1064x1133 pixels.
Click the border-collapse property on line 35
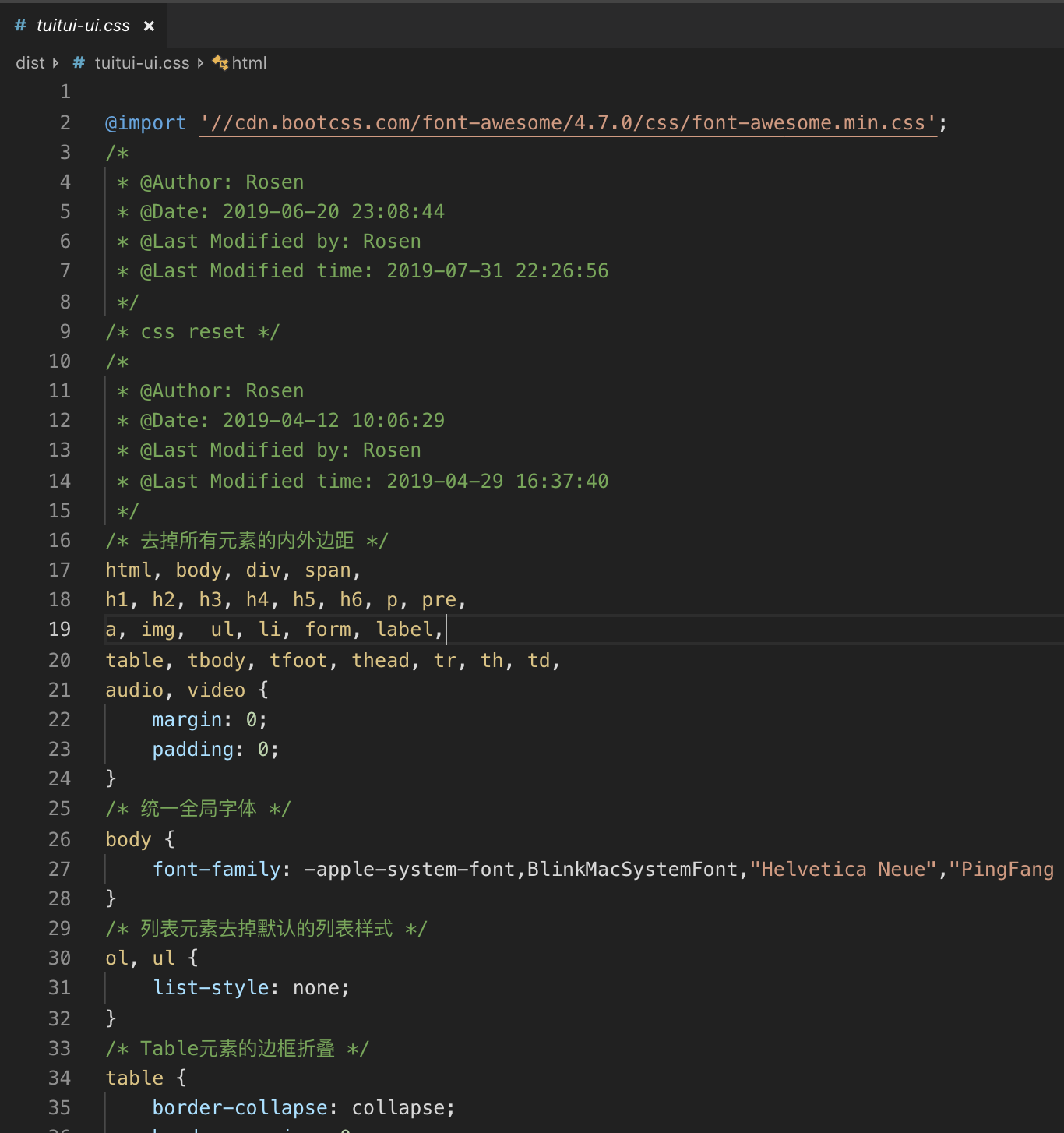(240, 1108)
